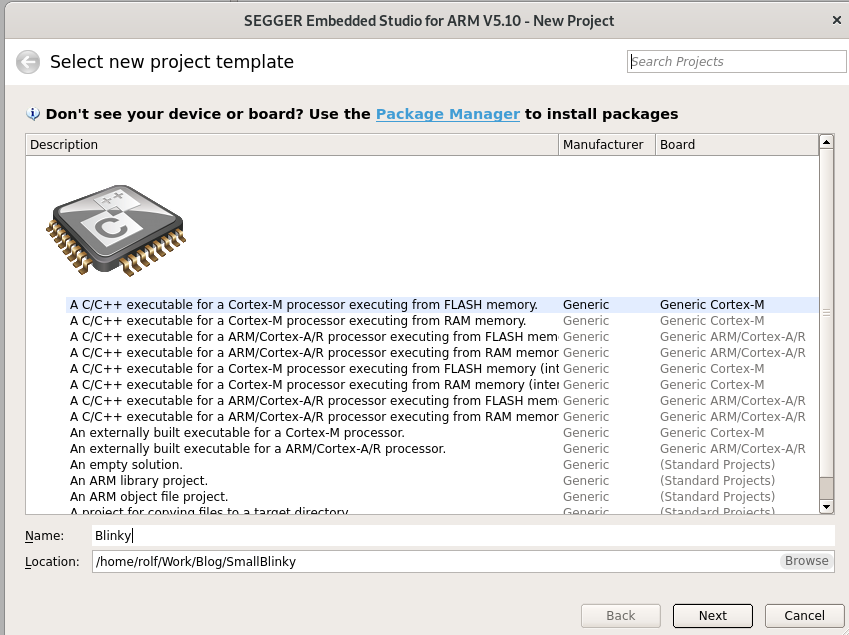Click the round back arrow icon
Image resolution: width=849 pixels, height=635 pixels.
coord(28,62)
